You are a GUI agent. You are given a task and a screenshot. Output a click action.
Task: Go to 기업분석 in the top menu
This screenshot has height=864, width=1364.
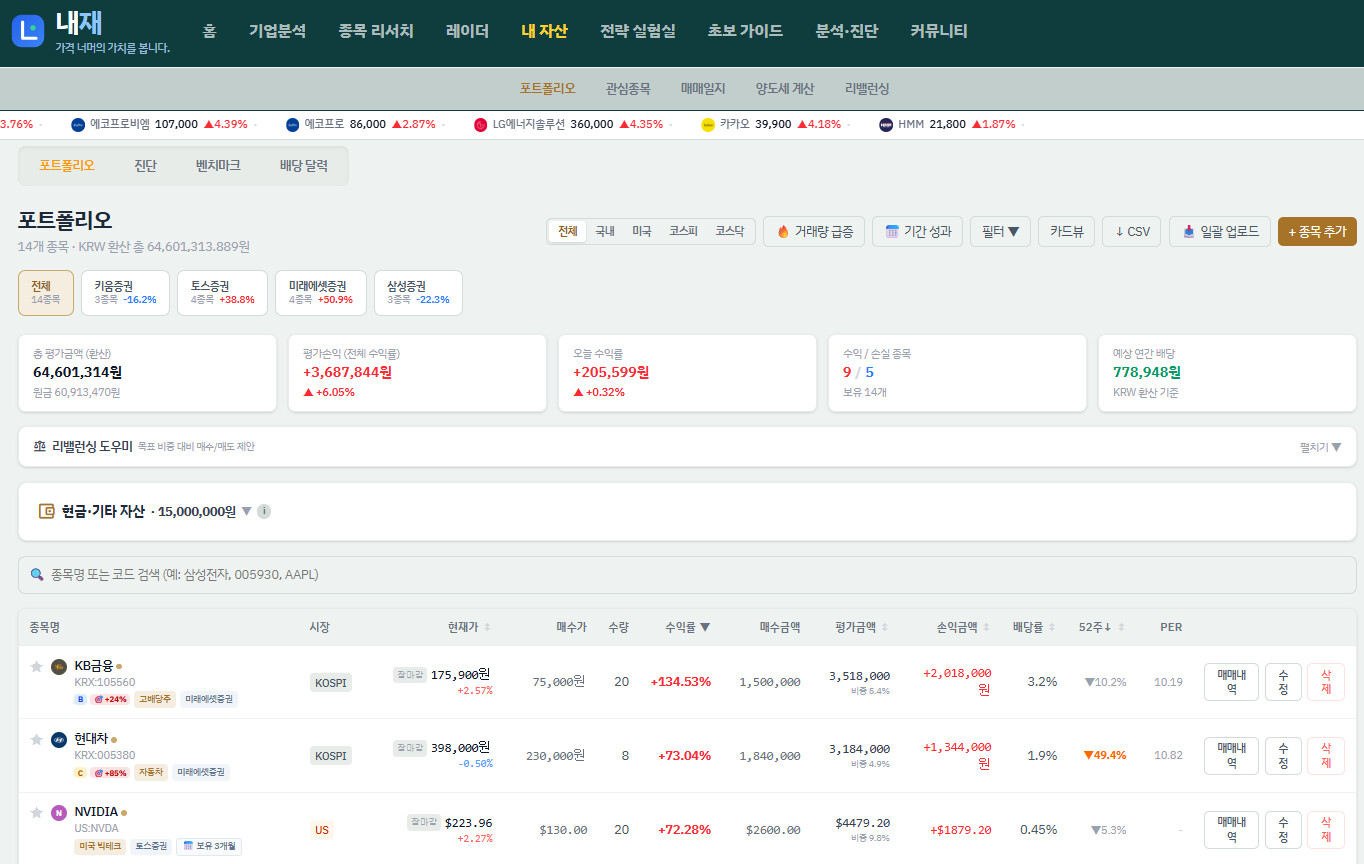coord(277,31)
